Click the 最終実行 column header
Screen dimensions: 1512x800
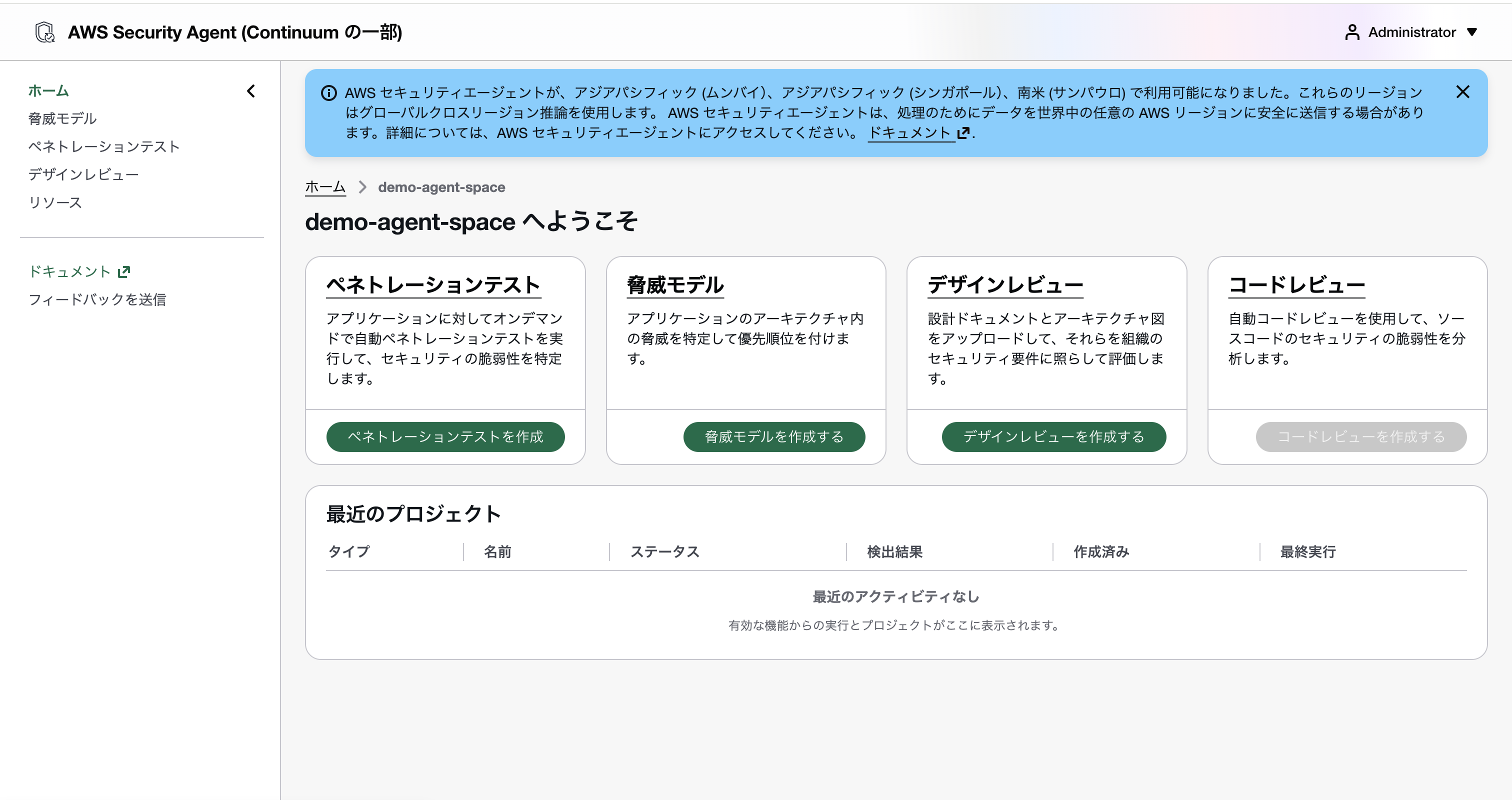[x=1308, y=551]
